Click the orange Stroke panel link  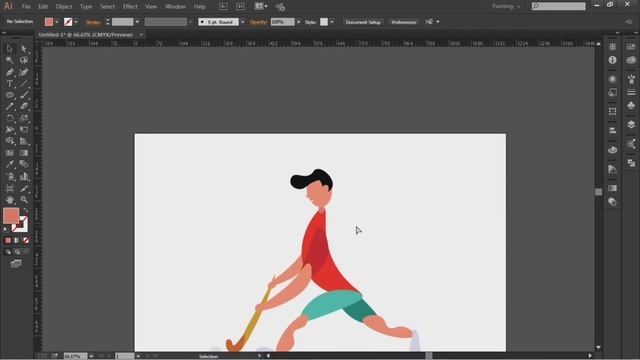[93, 22]
